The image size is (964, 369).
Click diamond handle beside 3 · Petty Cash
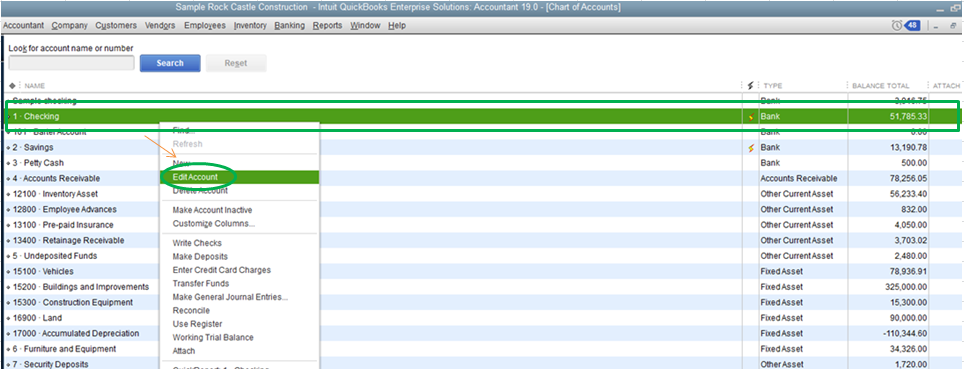point(8,163)
